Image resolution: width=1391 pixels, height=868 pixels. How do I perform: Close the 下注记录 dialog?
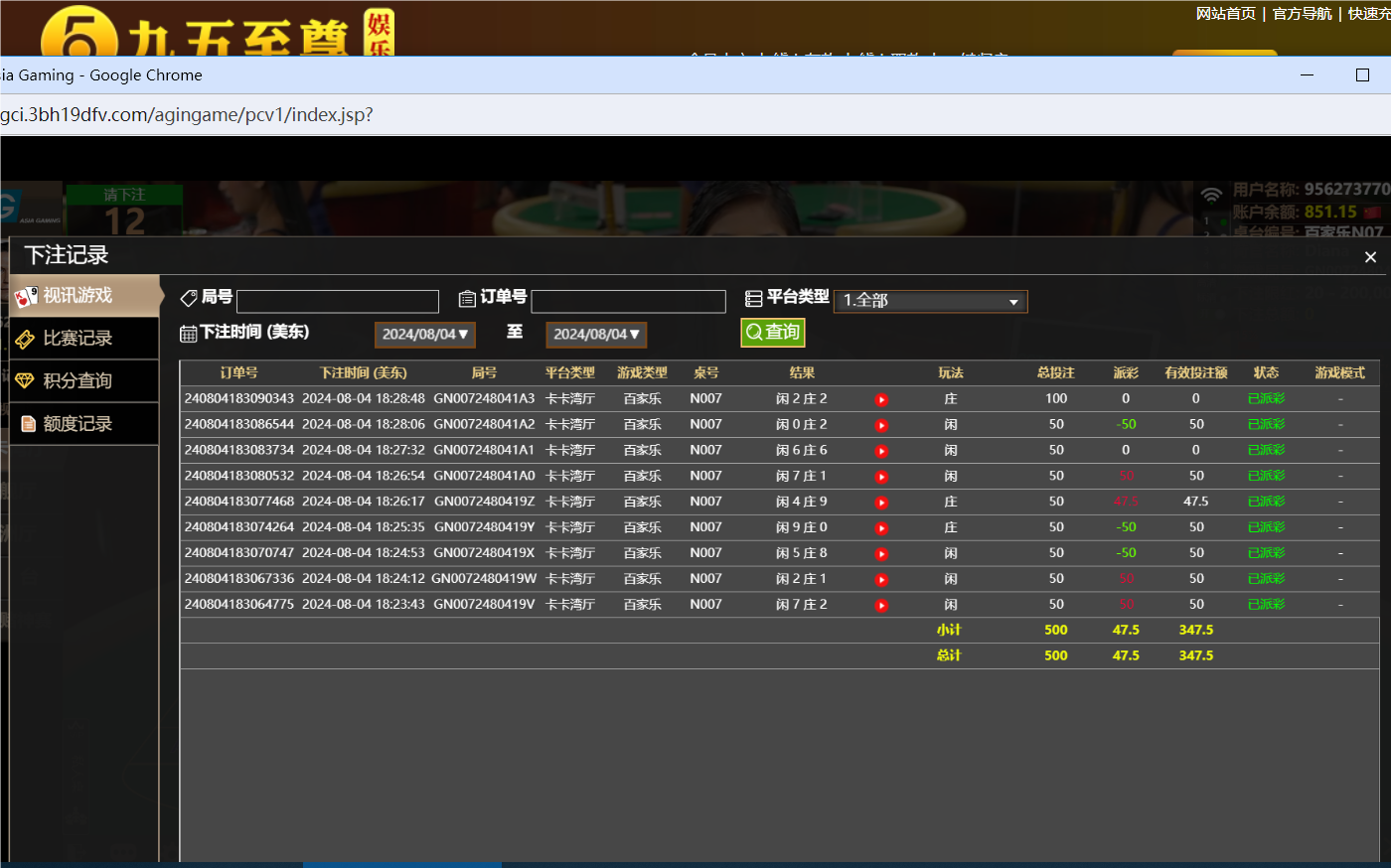1370,257
